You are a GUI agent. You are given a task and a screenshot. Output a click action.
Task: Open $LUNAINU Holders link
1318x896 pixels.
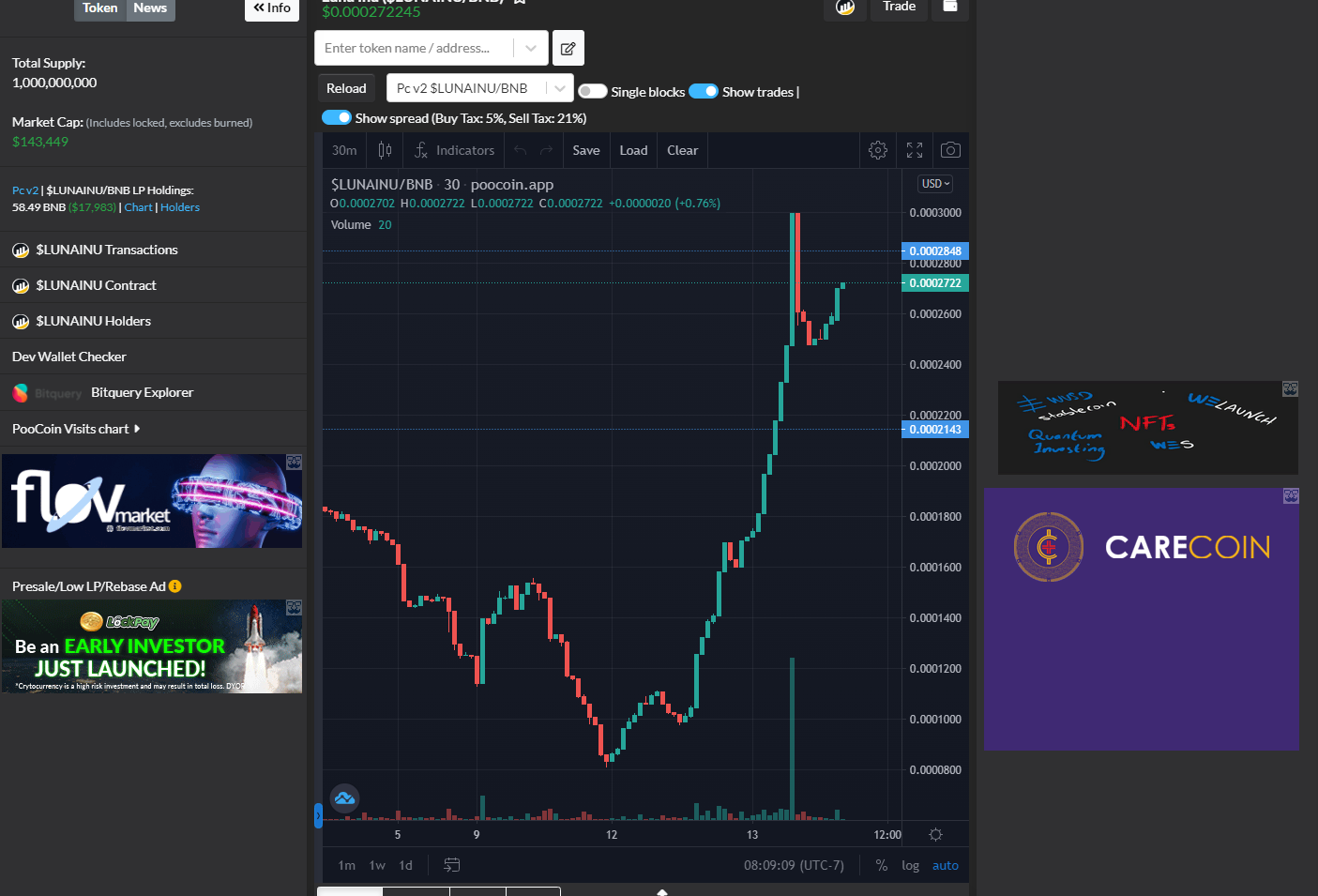pyautogui.click(x=93, y=321)
